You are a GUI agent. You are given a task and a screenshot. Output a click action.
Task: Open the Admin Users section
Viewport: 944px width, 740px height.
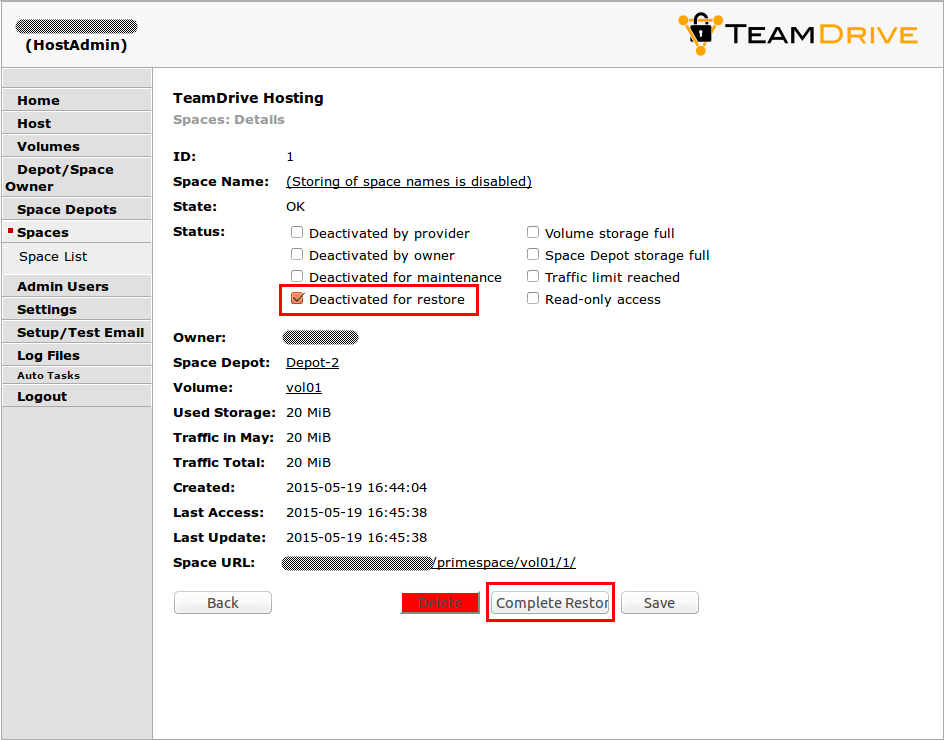(62, 286)
